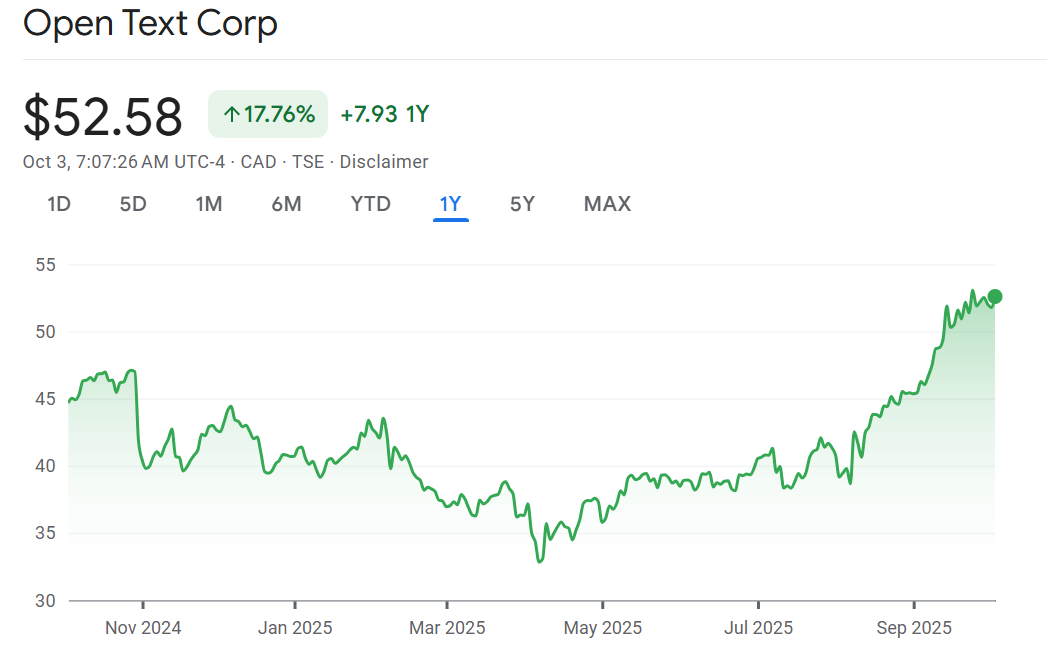
Task: Switch to the 5D chart view
Action: (133, 204)
